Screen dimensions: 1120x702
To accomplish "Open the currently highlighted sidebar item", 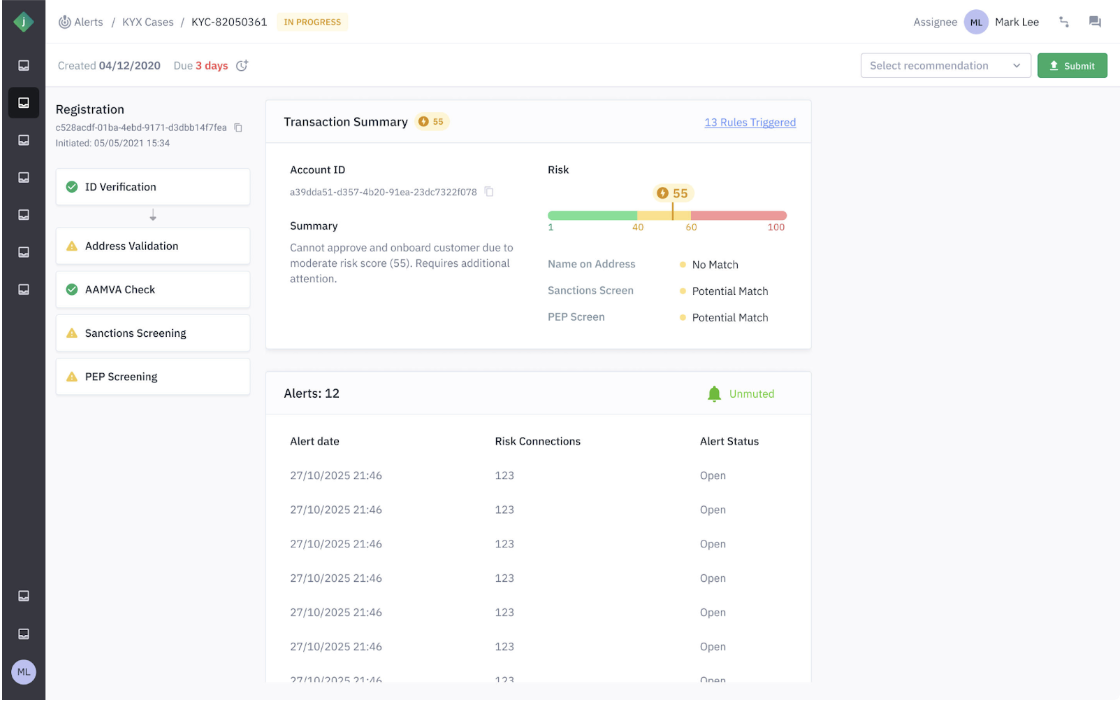I will tap(24, 103).
